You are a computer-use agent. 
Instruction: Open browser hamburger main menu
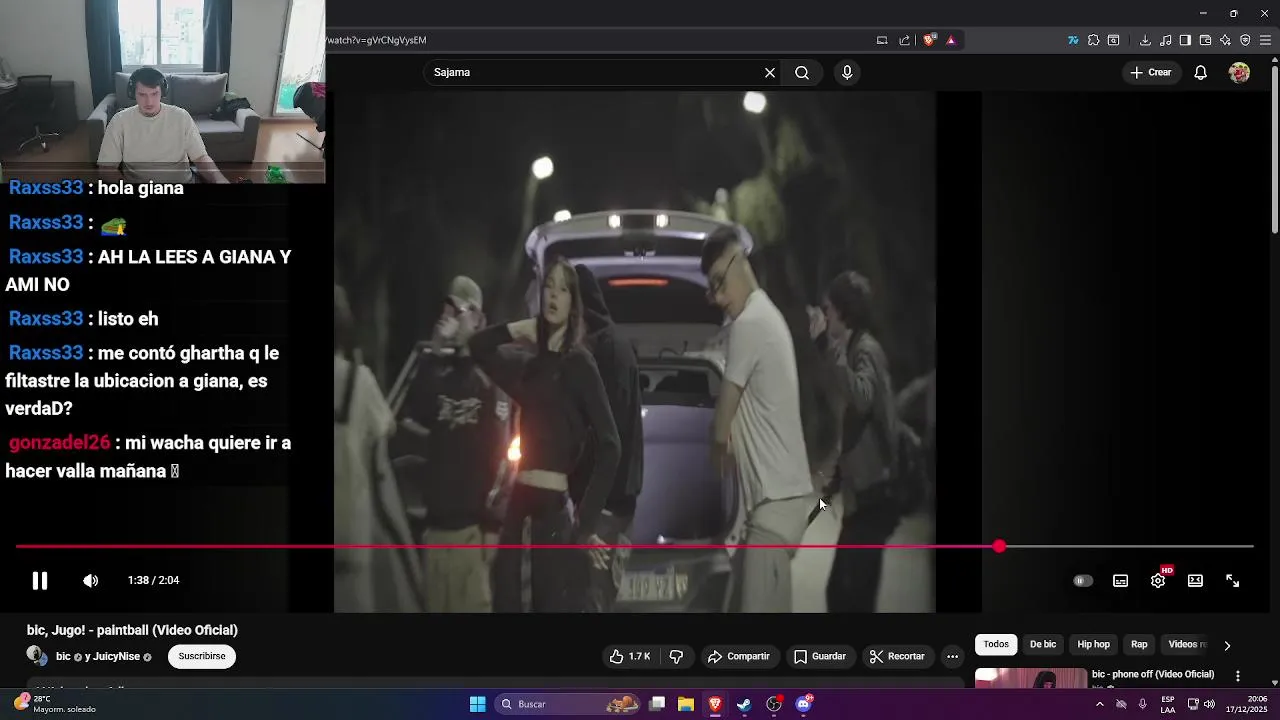pos(1265,41)
